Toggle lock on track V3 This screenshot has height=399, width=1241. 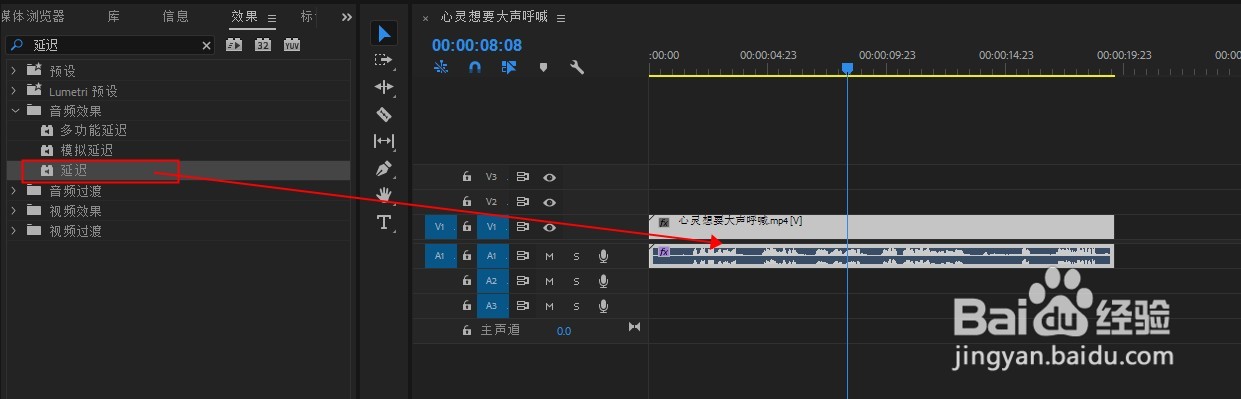click(x=466, y=177)
